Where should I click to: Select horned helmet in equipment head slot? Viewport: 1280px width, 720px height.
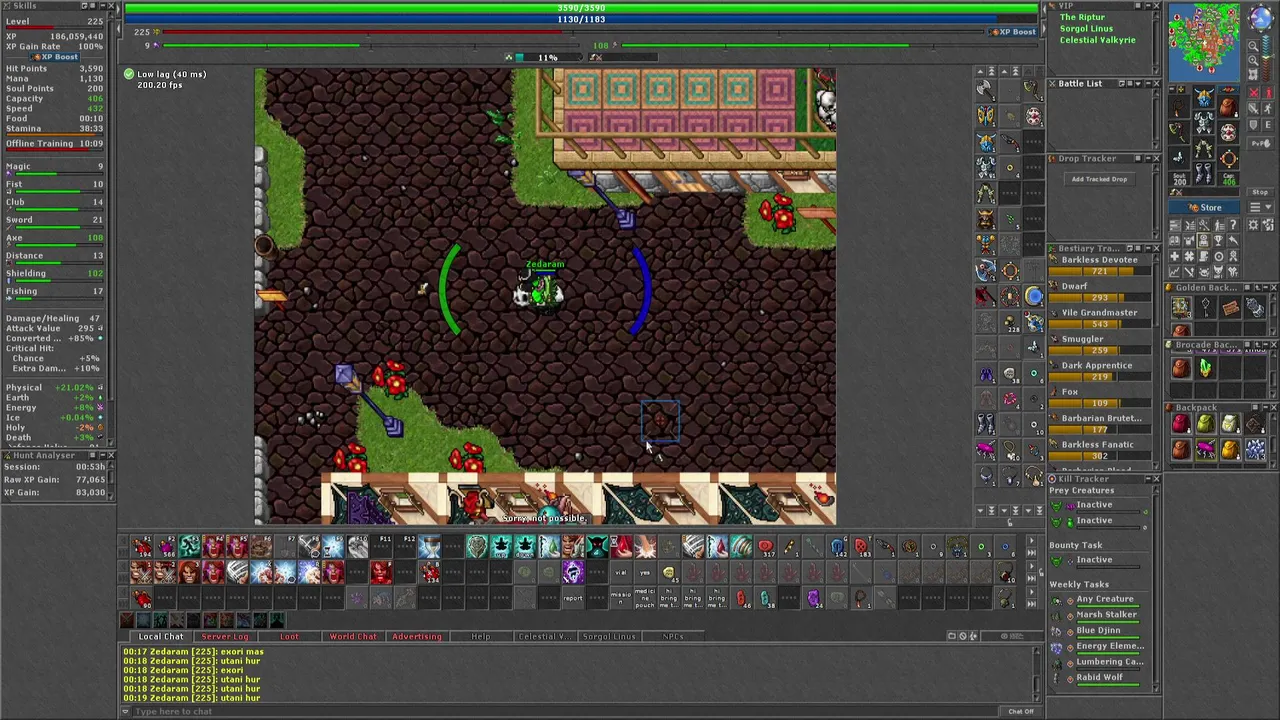point(1204,97)
